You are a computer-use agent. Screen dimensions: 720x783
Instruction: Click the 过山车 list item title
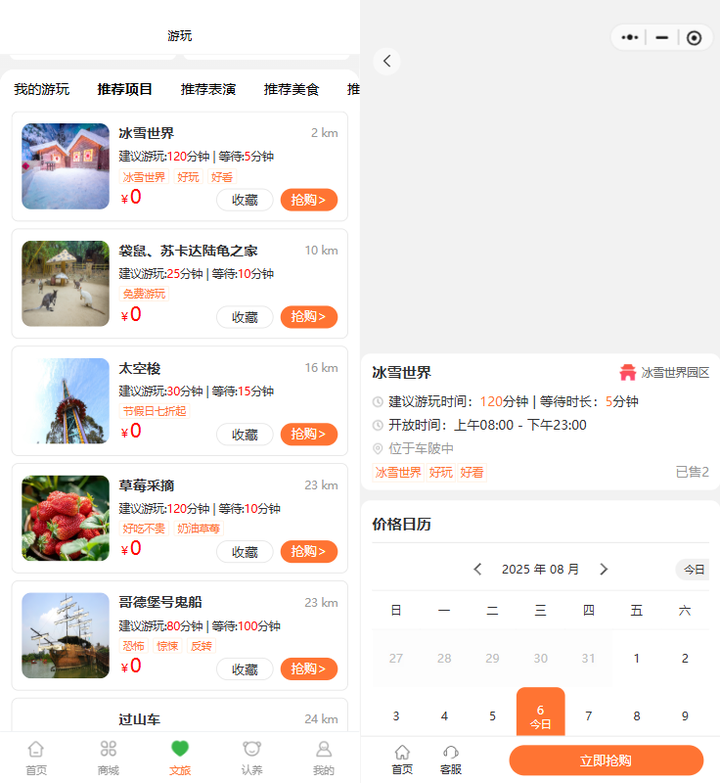click(x=139, y=720)
